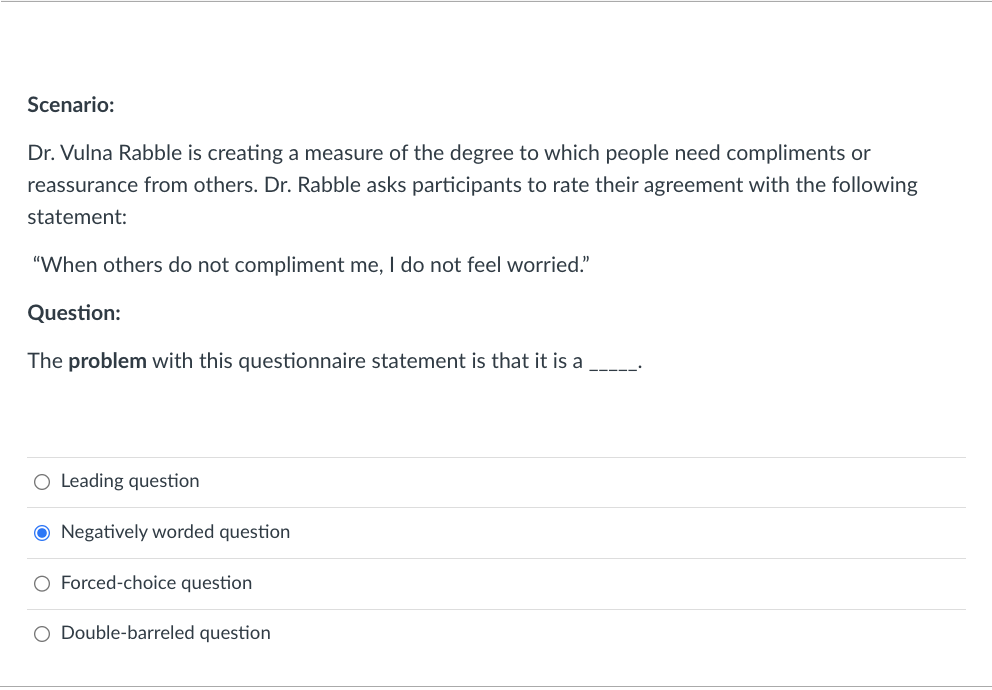Screen dimensions: 992x690
Task: Choose the "Forced-choice question" radio circle
Action: tap(42, 584)
